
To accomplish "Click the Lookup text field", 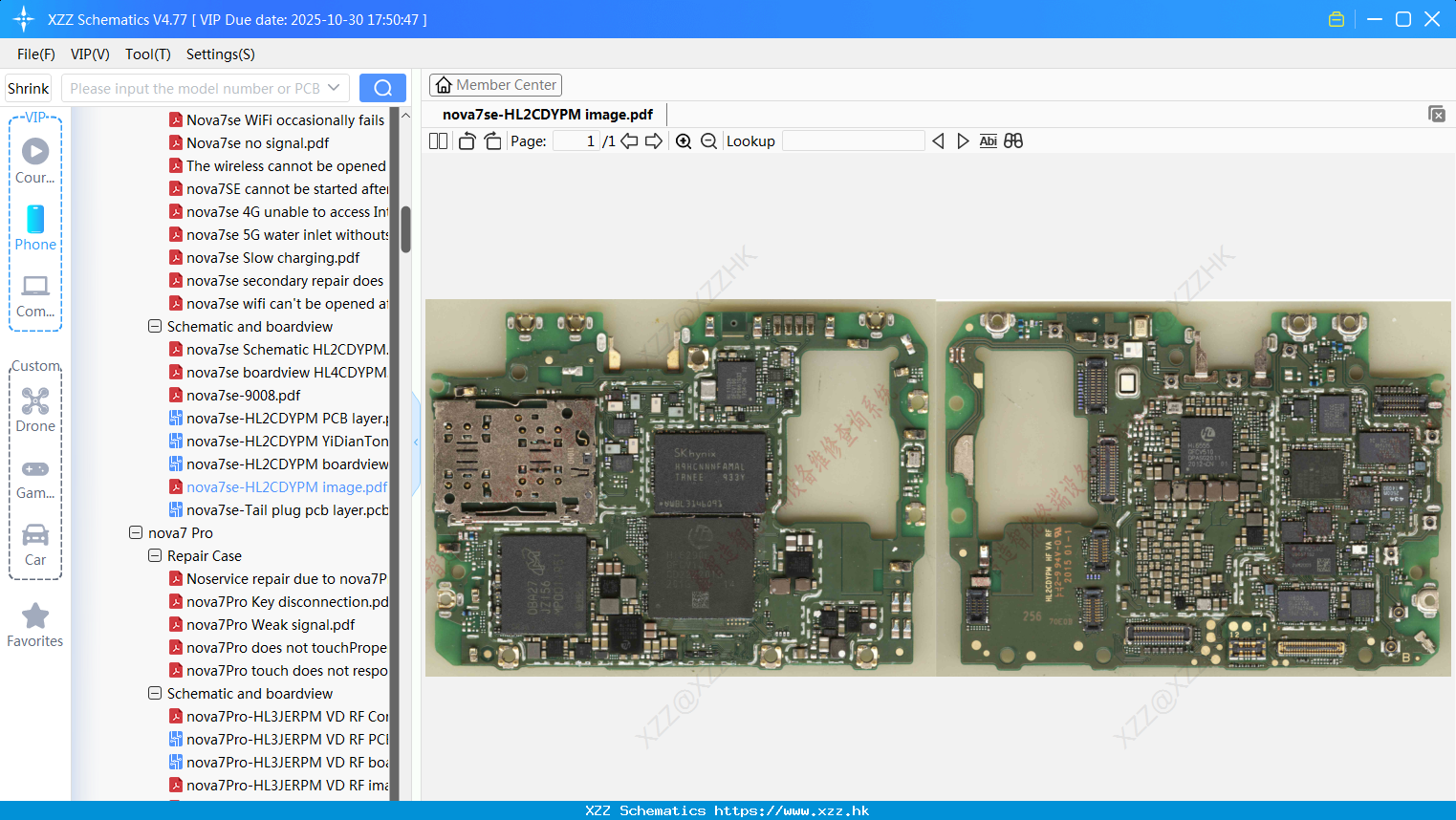I will pyautogui.click(x=853, y=141).
